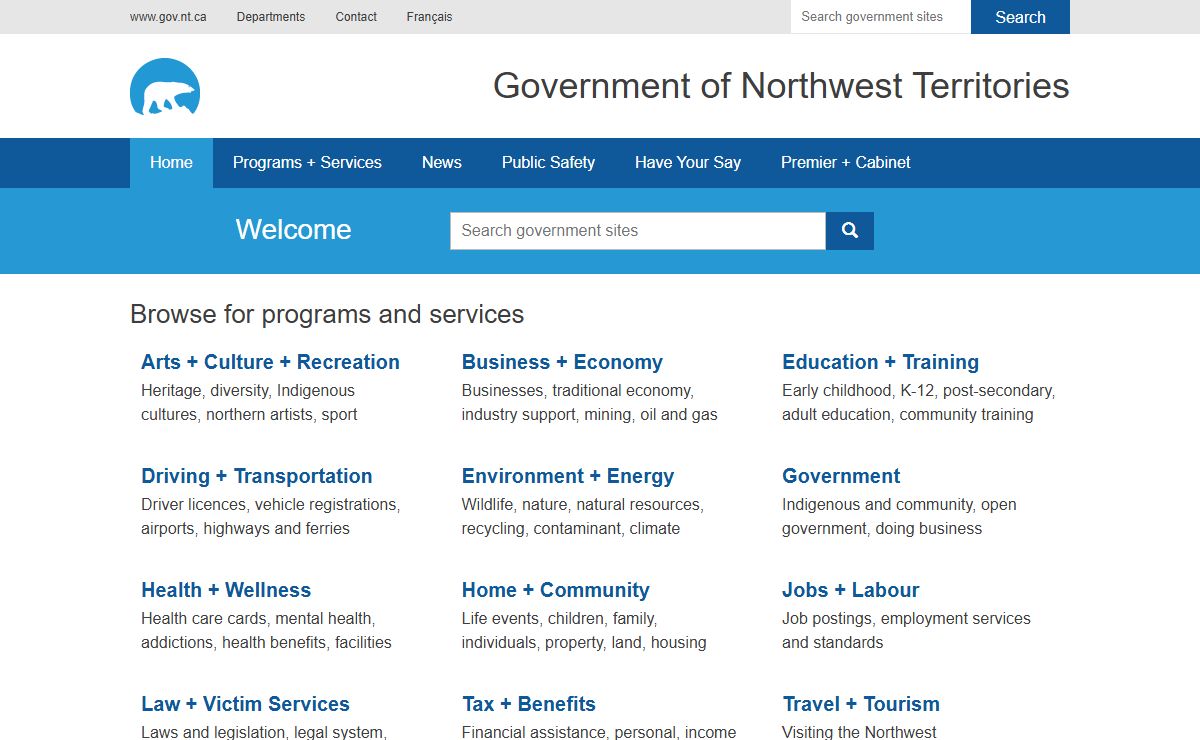Select the Home tab
This screenshot has width=1200, height=740.
tap(171, 163)
